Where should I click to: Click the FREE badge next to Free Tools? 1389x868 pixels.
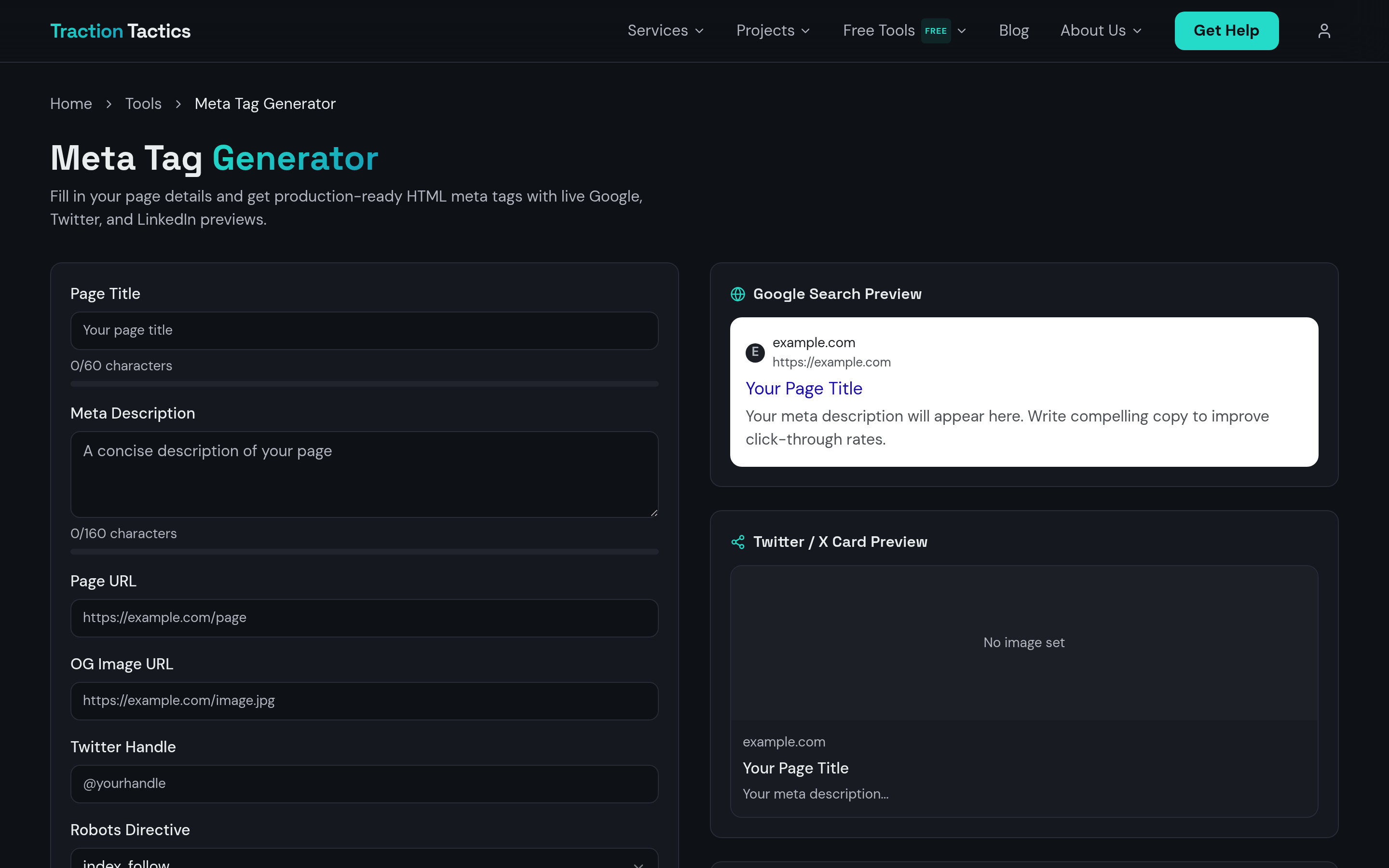(936, 31)
